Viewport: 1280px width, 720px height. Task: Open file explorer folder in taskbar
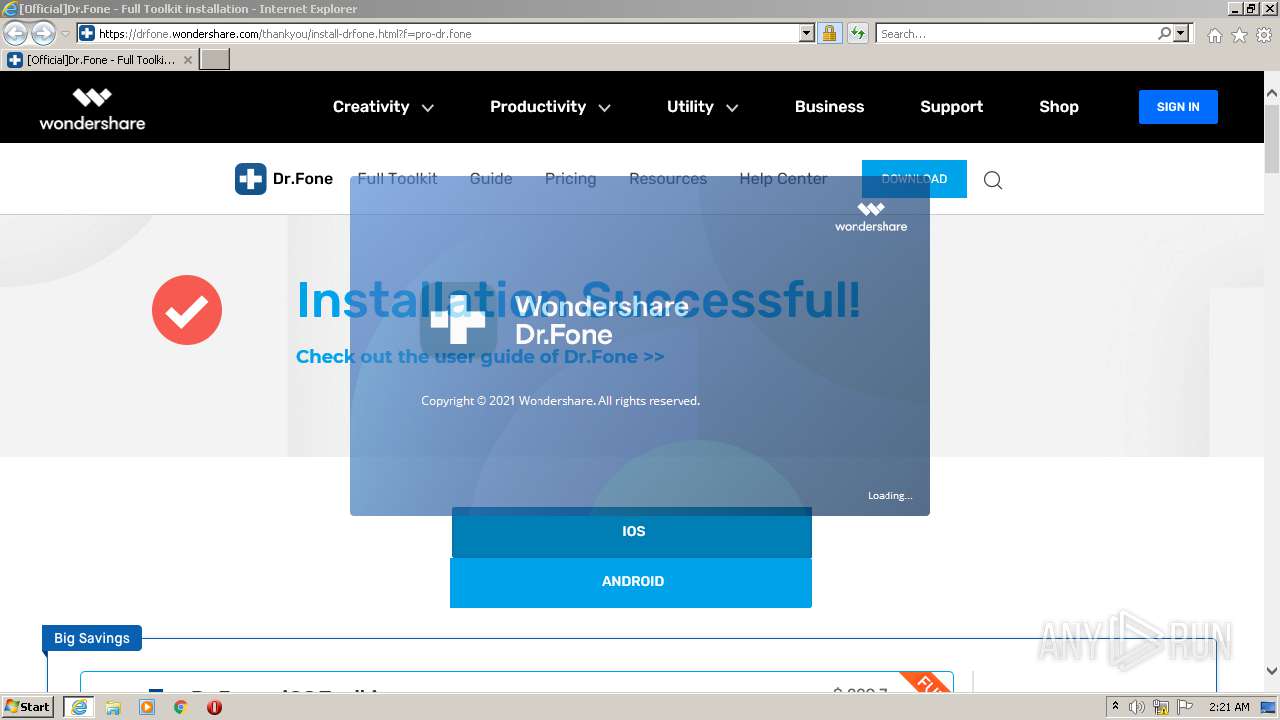(113, 707)
